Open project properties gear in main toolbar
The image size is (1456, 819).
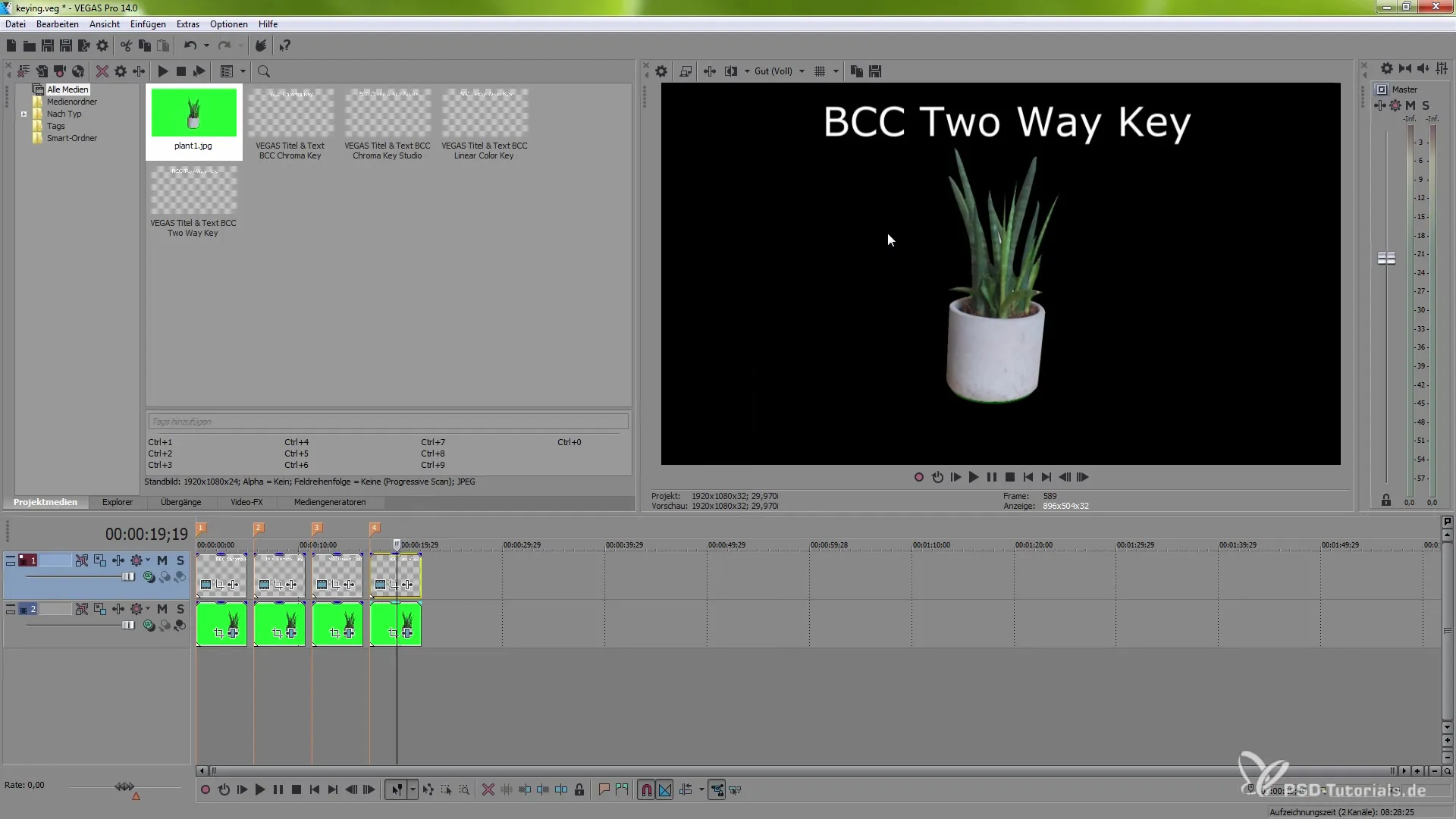pyautogui.click(x=102, y=46)
